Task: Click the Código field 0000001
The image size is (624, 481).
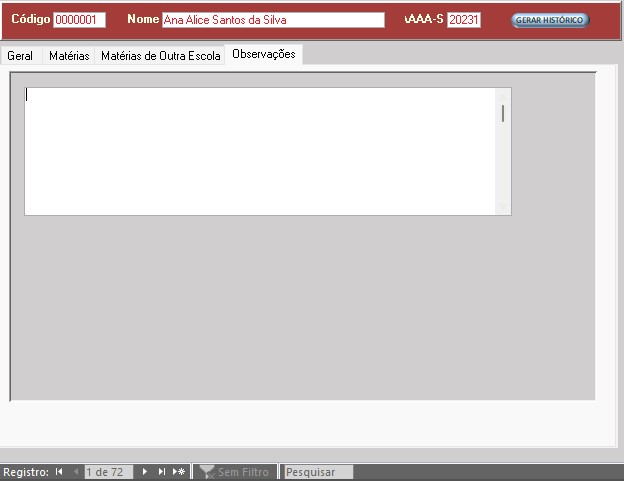Action: [x=80, y=19]
